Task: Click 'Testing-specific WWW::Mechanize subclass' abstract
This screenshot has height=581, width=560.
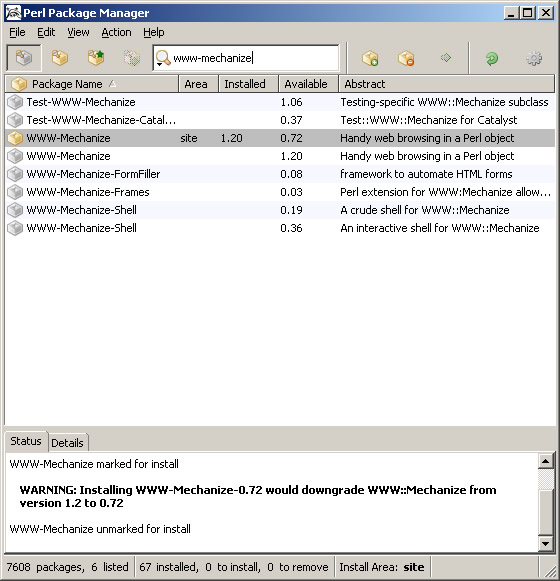Action: point(444,102)
